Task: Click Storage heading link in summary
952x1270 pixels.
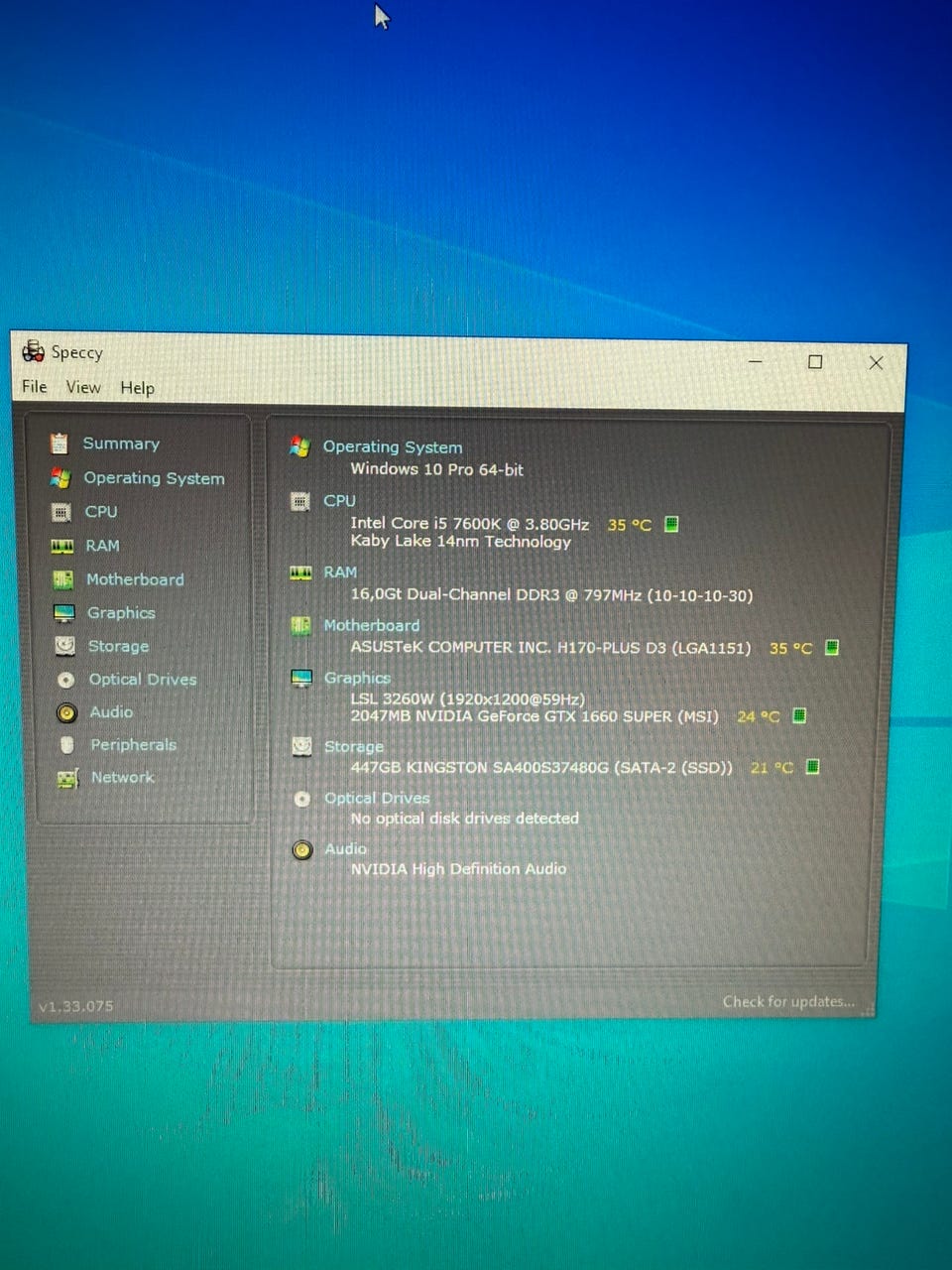Action: point(354,747)
